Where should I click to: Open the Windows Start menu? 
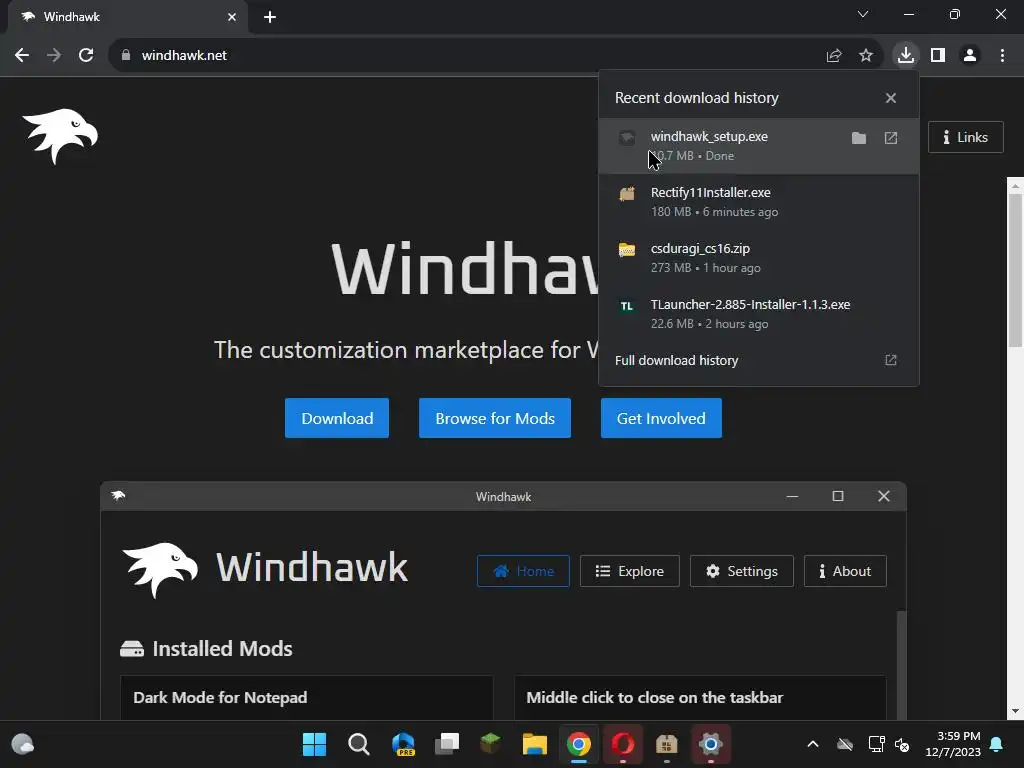click(314, 744)
